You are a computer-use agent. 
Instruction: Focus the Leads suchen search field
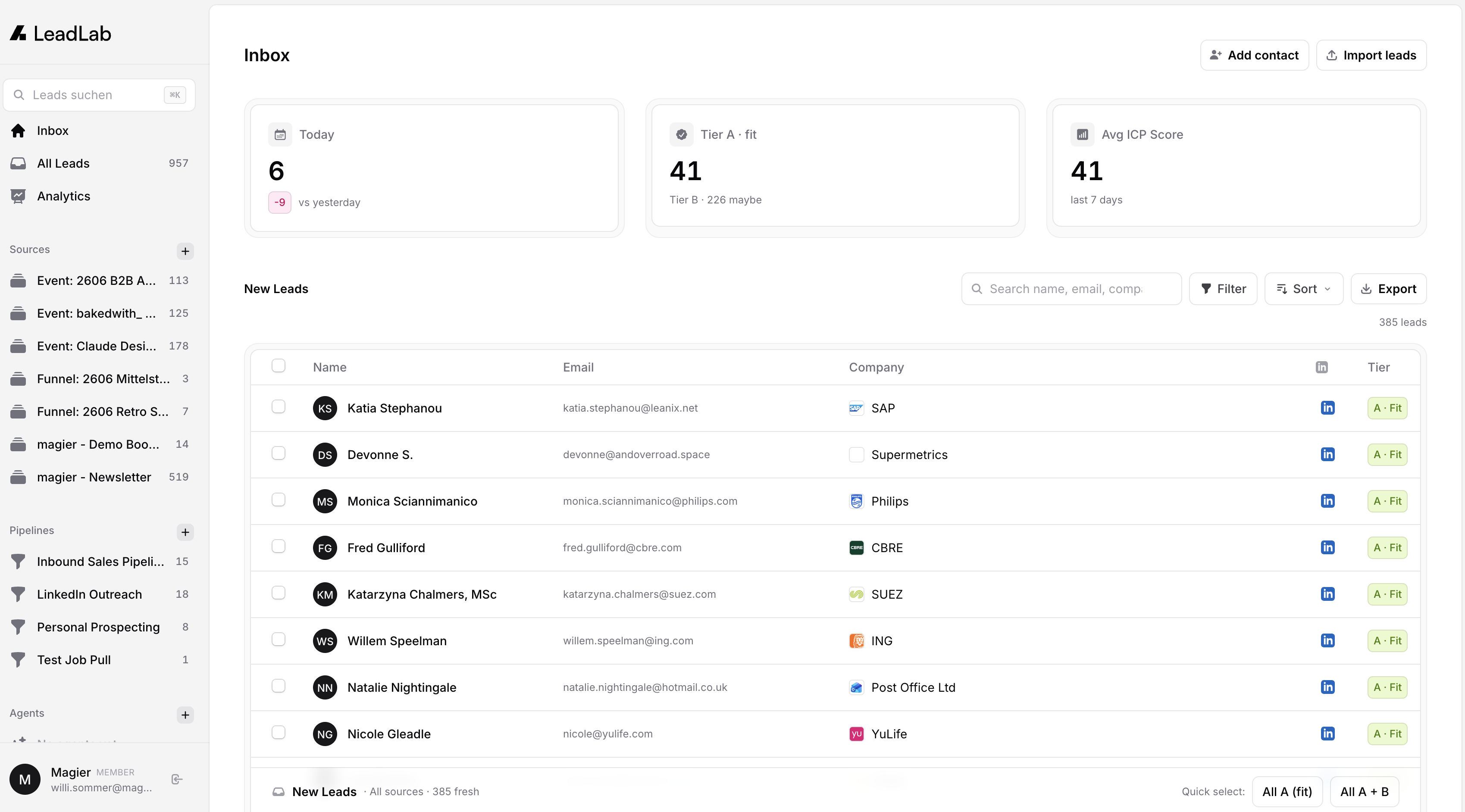pos(100,95)
